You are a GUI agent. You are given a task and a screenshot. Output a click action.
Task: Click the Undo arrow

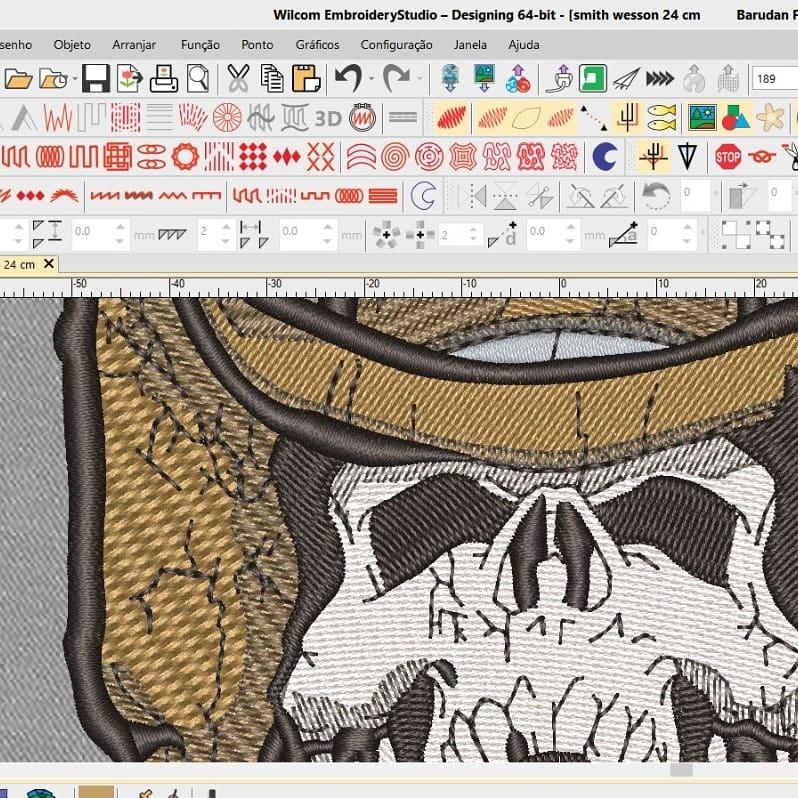(349, 78)
